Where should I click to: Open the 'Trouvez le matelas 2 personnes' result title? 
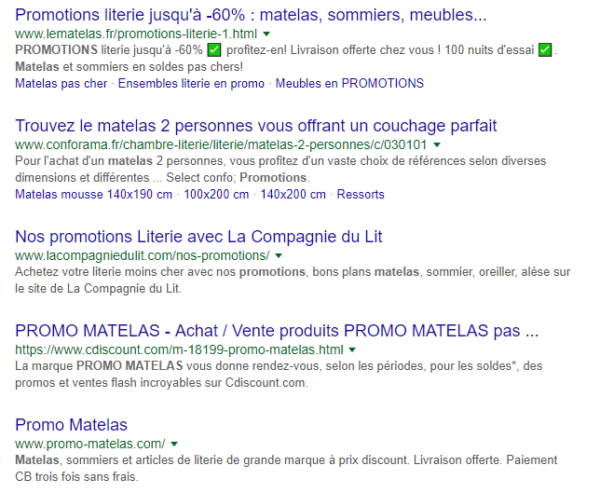point(256,126)
